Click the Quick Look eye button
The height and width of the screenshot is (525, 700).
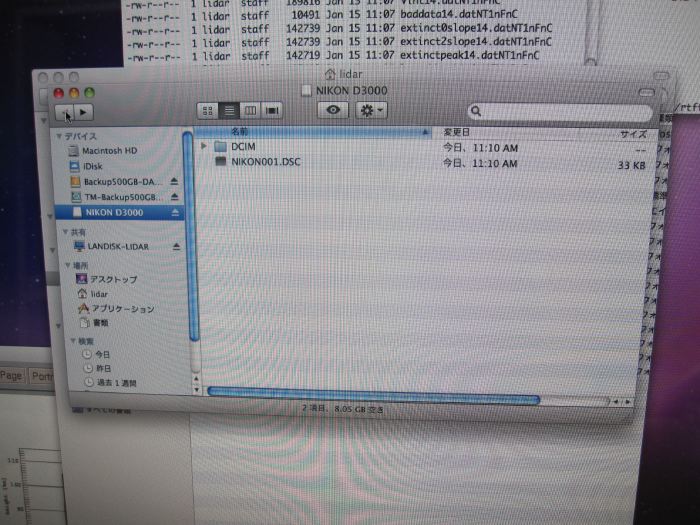tap(333, 110)
